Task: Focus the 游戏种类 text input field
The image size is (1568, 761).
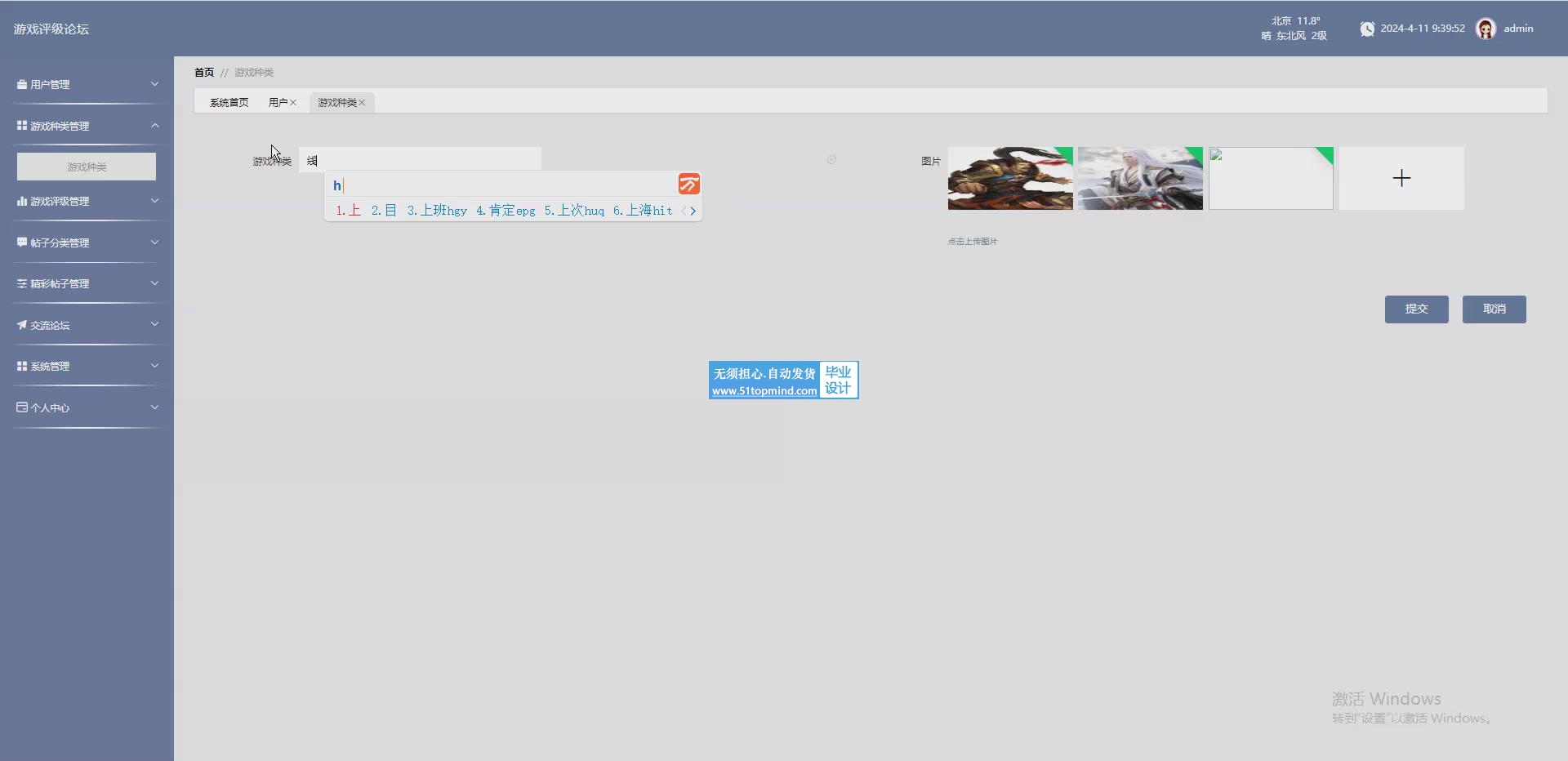Action: pos(420,160)
